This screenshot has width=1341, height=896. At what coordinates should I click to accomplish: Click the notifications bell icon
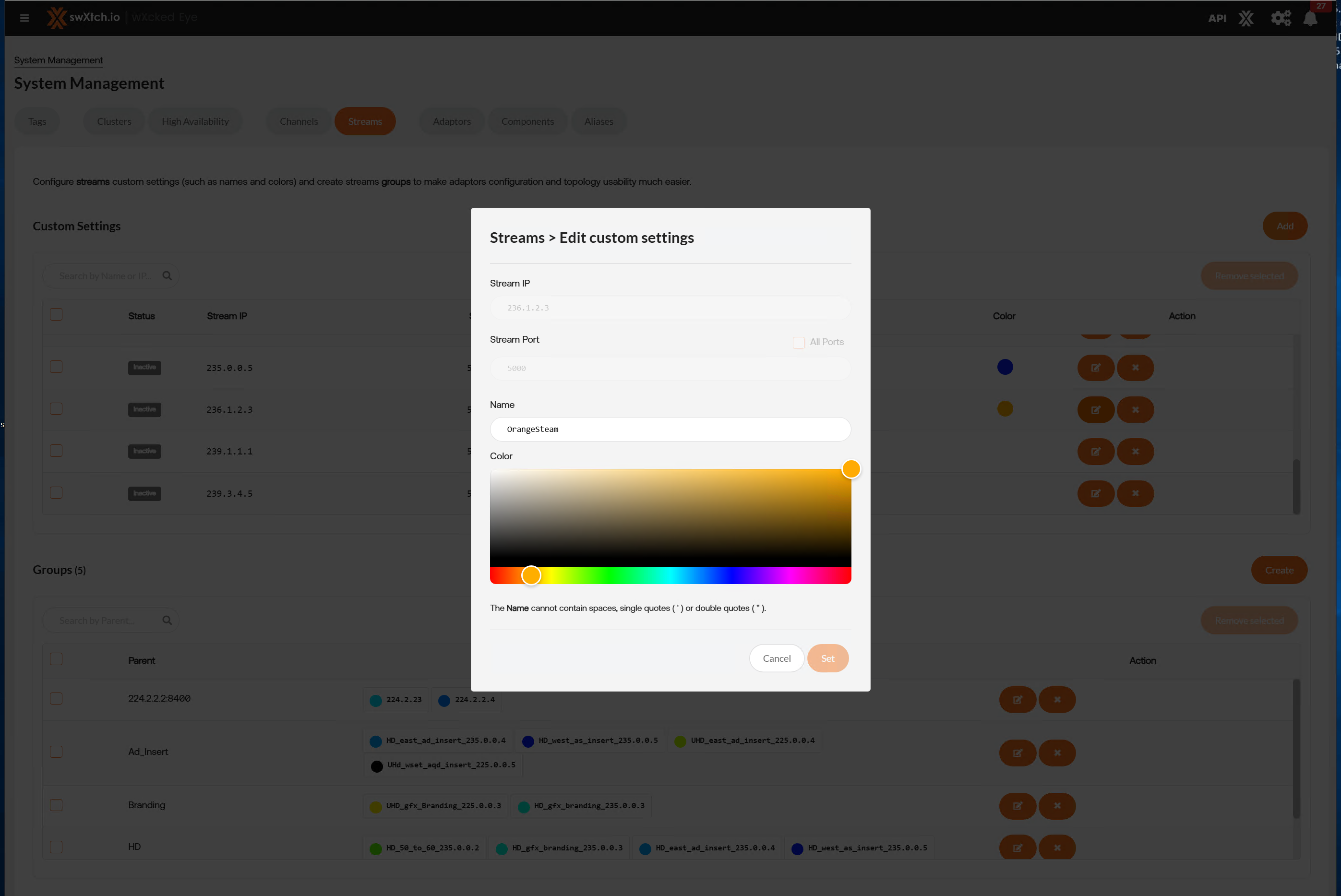[1310, 18]
